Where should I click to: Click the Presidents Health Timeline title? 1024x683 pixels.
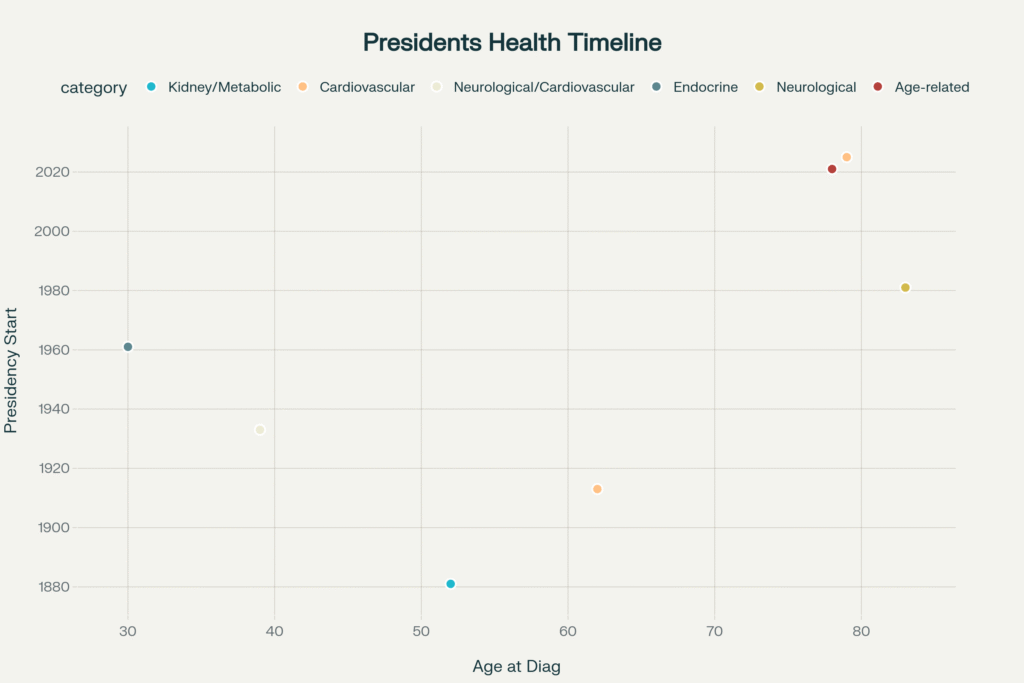click(512, 43)
